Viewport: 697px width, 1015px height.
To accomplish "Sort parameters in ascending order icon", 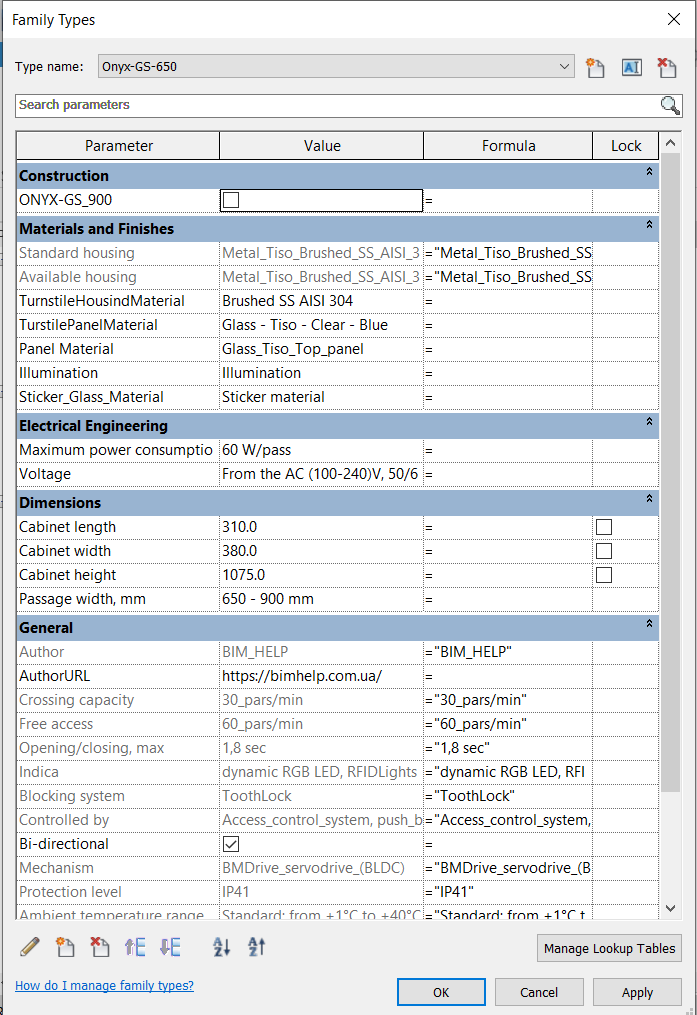I will (221, 946).
